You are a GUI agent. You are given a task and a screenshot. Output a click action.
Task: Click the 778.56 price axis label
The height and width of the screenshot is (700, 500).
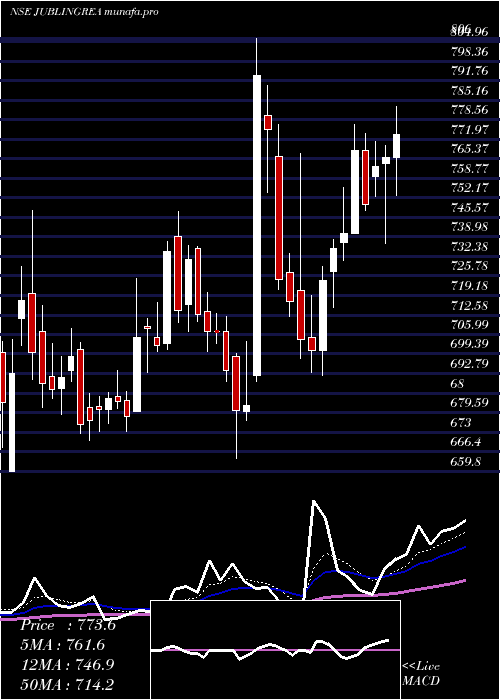pyautogui.click(x=469, y=110)
